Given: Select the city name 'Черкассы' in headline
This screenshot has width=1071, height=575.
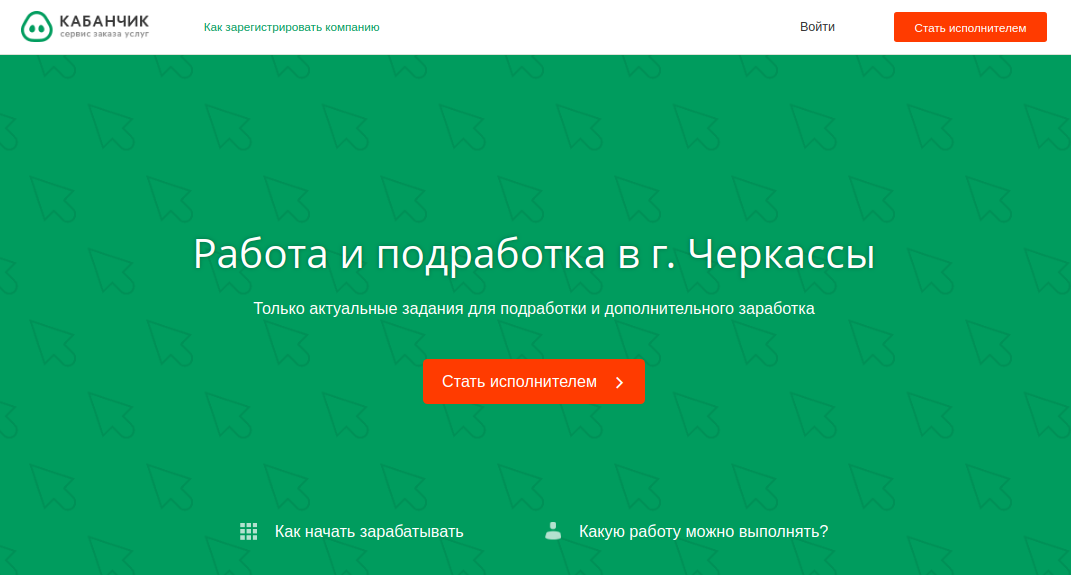Looking at the screenshot, I should pos(783,254).
